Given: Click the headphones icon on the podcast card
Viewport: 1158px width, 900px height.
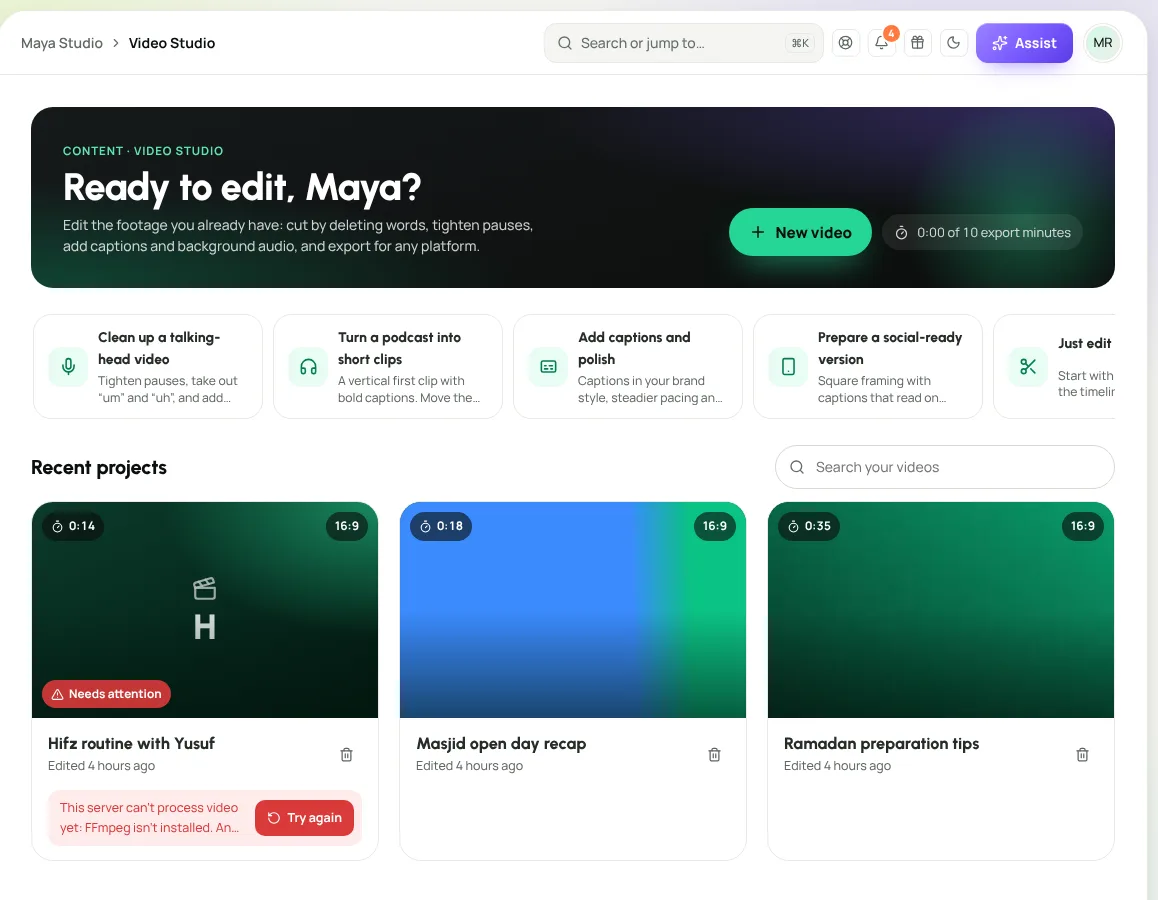Looking at the screenshot, I should [309, 366].
